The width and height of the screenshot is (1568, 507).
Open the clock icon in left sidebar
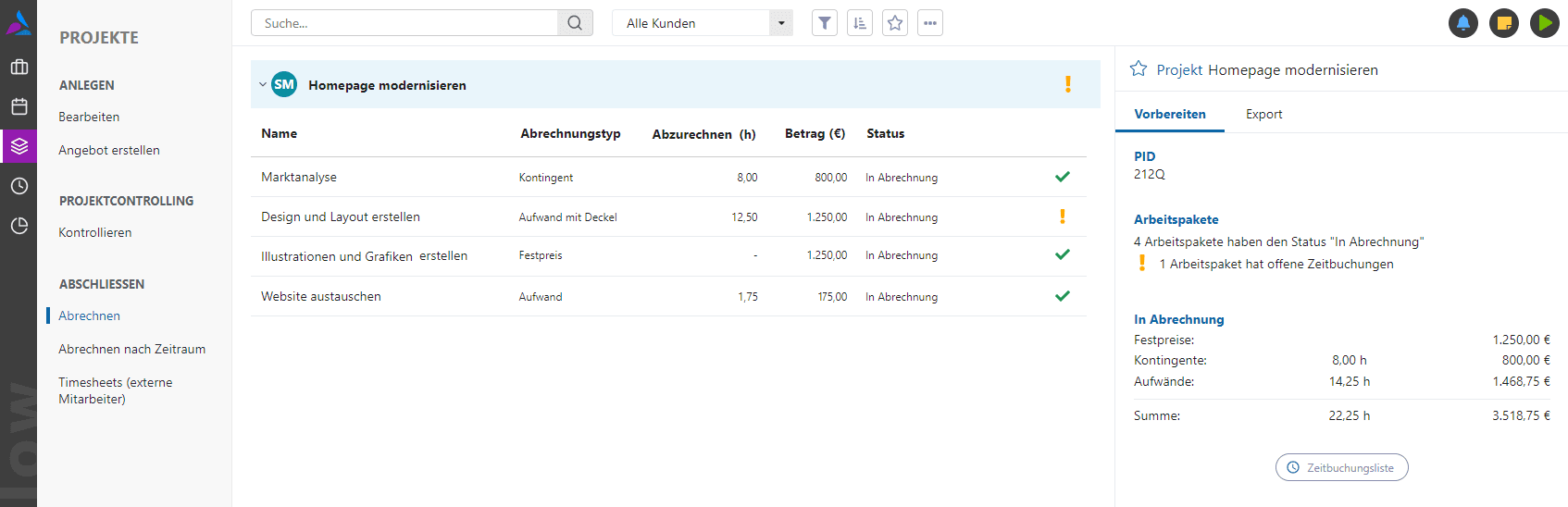pyautogui.click(x=19, y=186)
